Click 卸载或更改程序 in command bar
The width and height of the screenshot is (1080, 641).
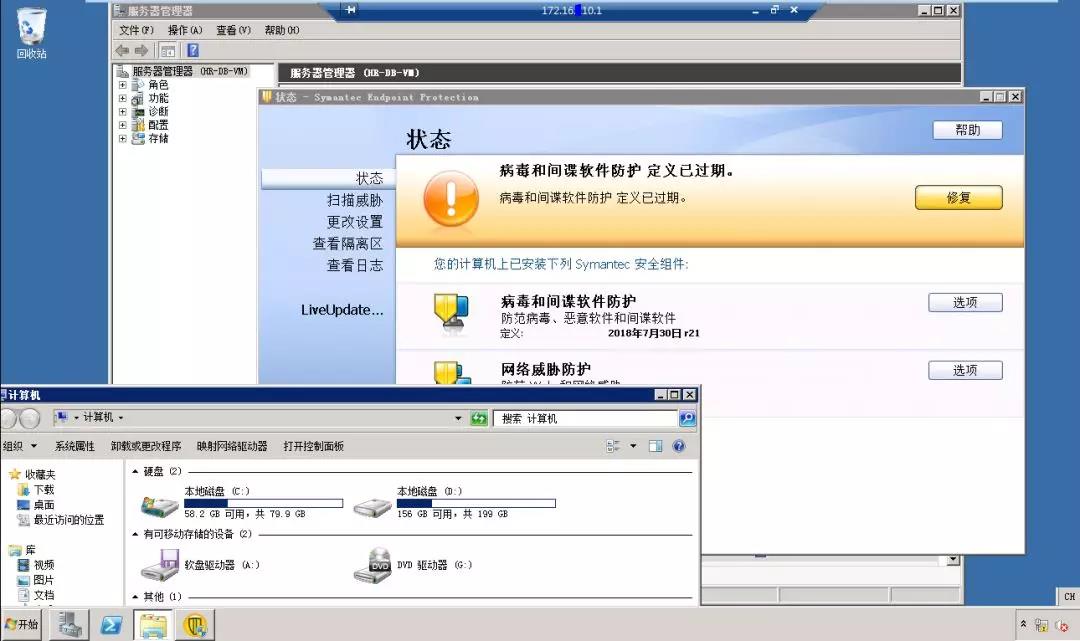pyautogui.click(x=146, y=446)
